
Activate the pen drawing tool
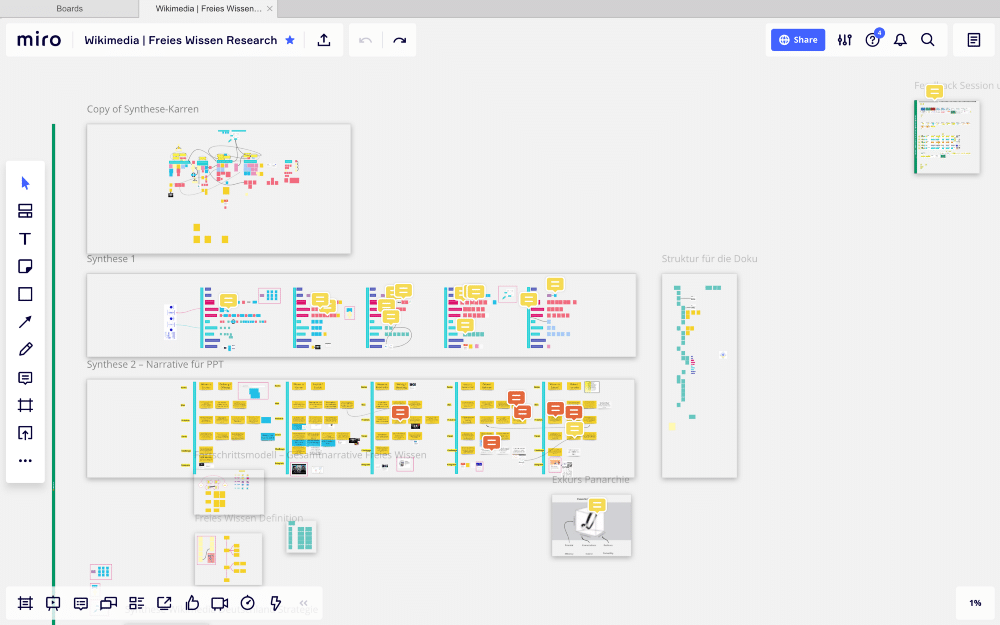26,349
